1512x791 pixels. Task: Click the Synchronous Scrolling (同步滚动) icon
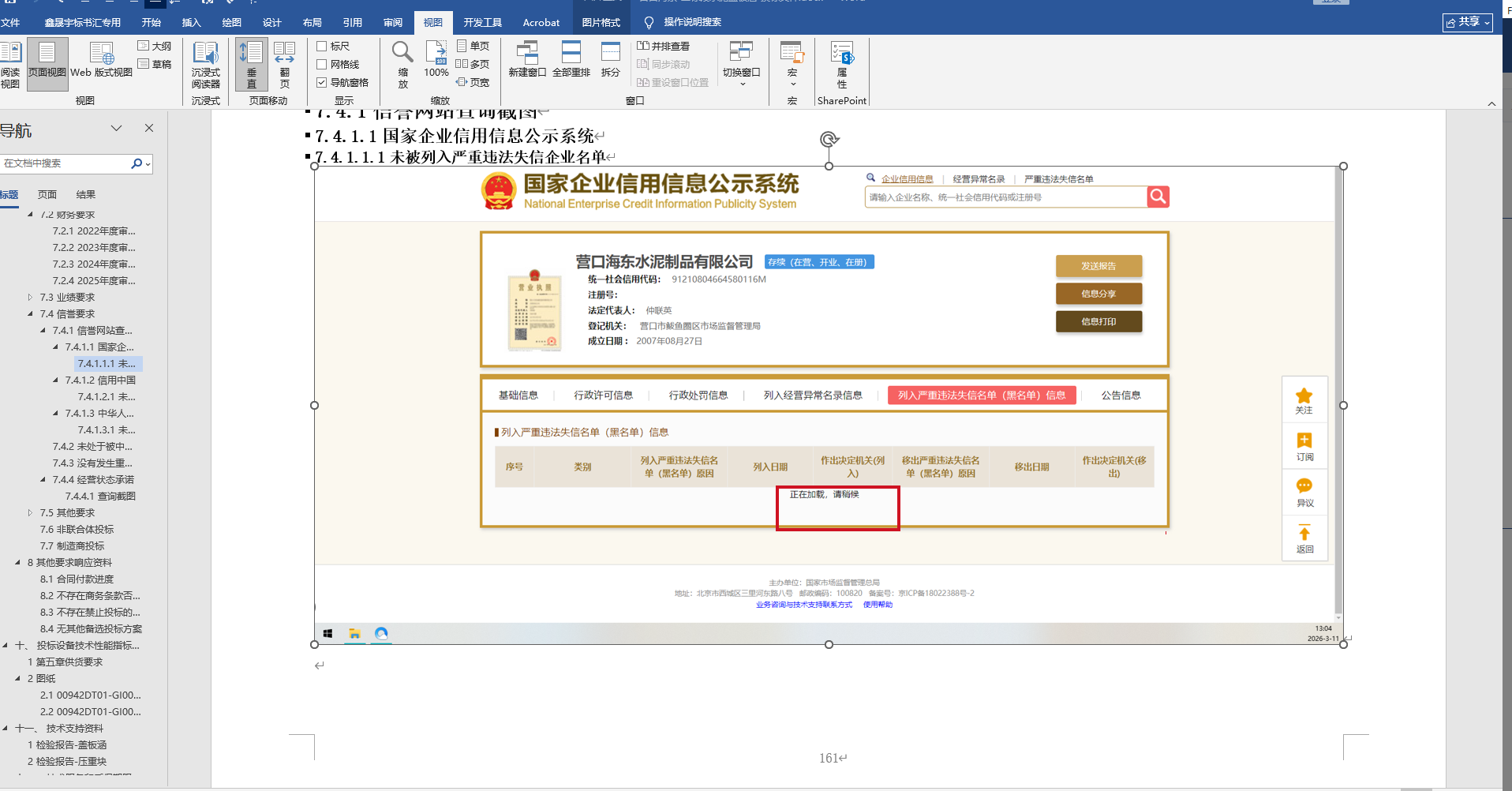coord(643,65)
